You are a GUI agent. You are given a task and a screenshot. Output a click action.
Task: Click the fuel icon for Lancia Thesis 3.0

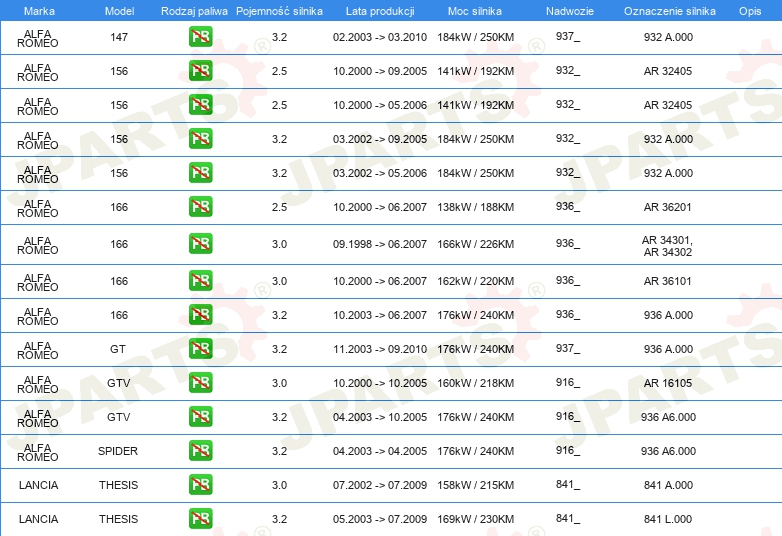tap(200, 485)
